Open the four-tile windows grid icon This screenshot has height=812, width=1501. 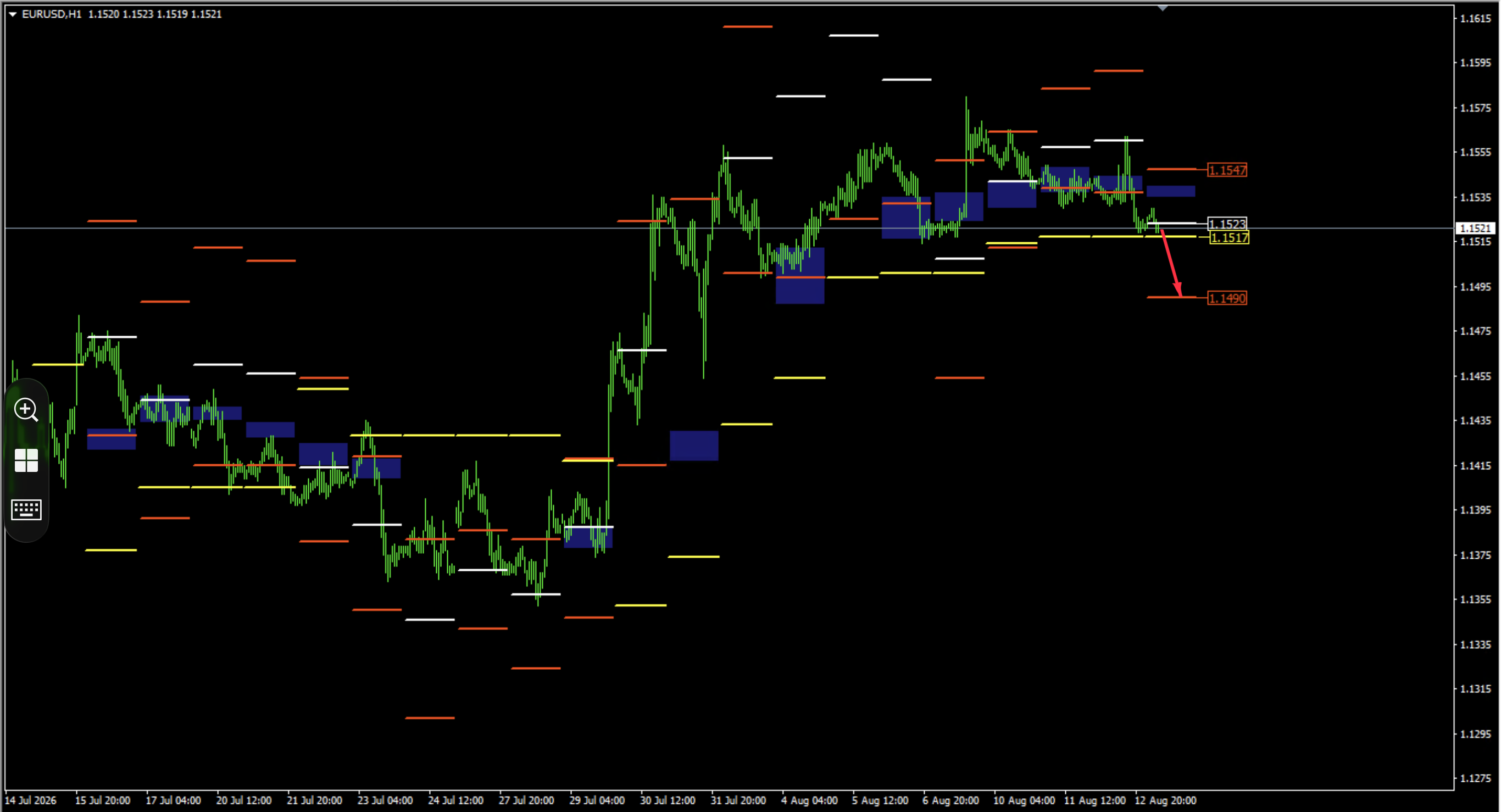click(x=26, y=460)
